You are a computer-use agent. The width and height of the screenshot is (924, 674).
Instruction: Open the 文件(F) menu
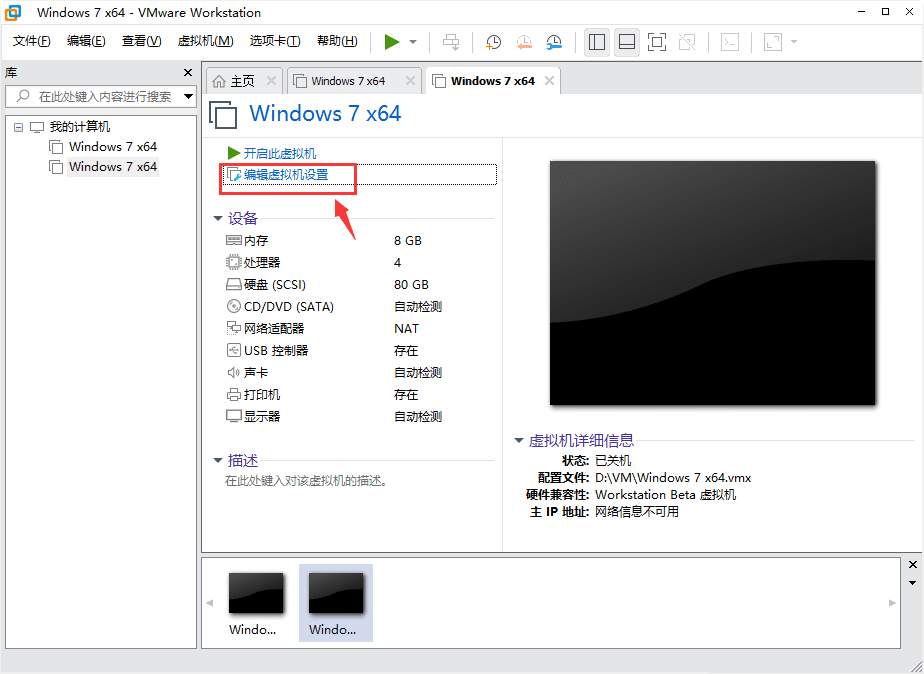pyautogui.click(x=32, y=41)
